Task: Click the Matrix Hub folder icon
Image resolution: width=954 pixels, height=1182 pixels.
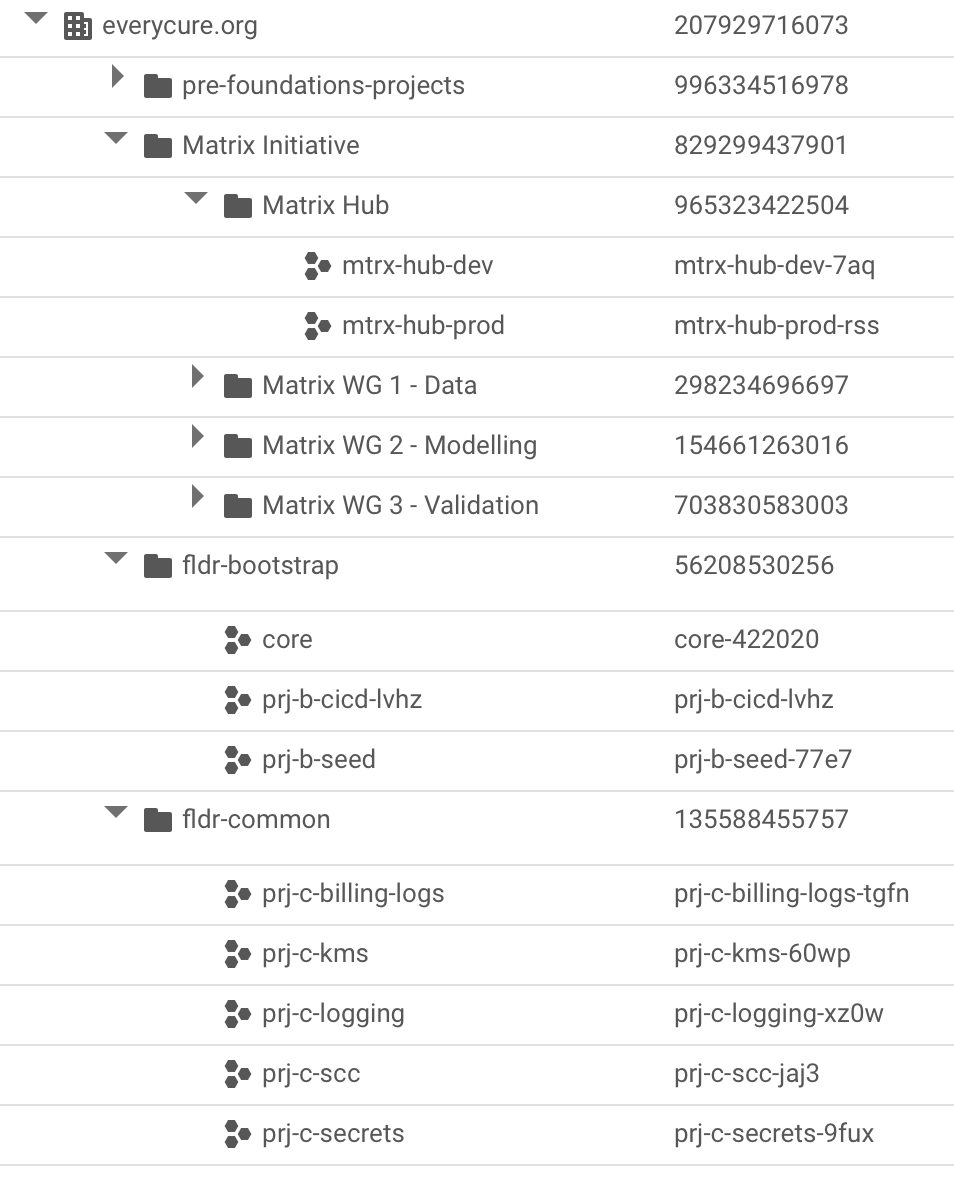Action: (237, 206)
